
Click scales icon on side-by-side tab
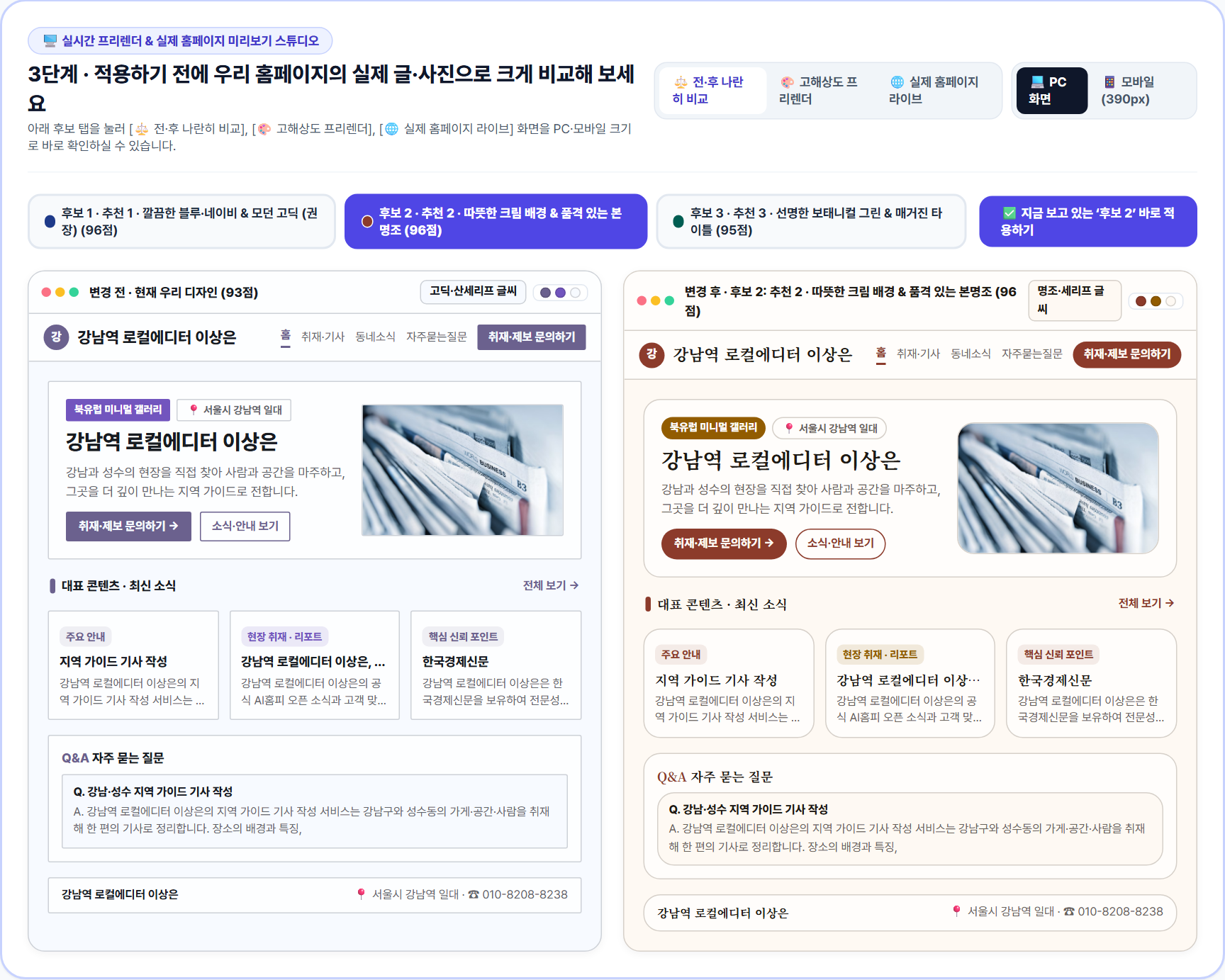click(681, 82)
